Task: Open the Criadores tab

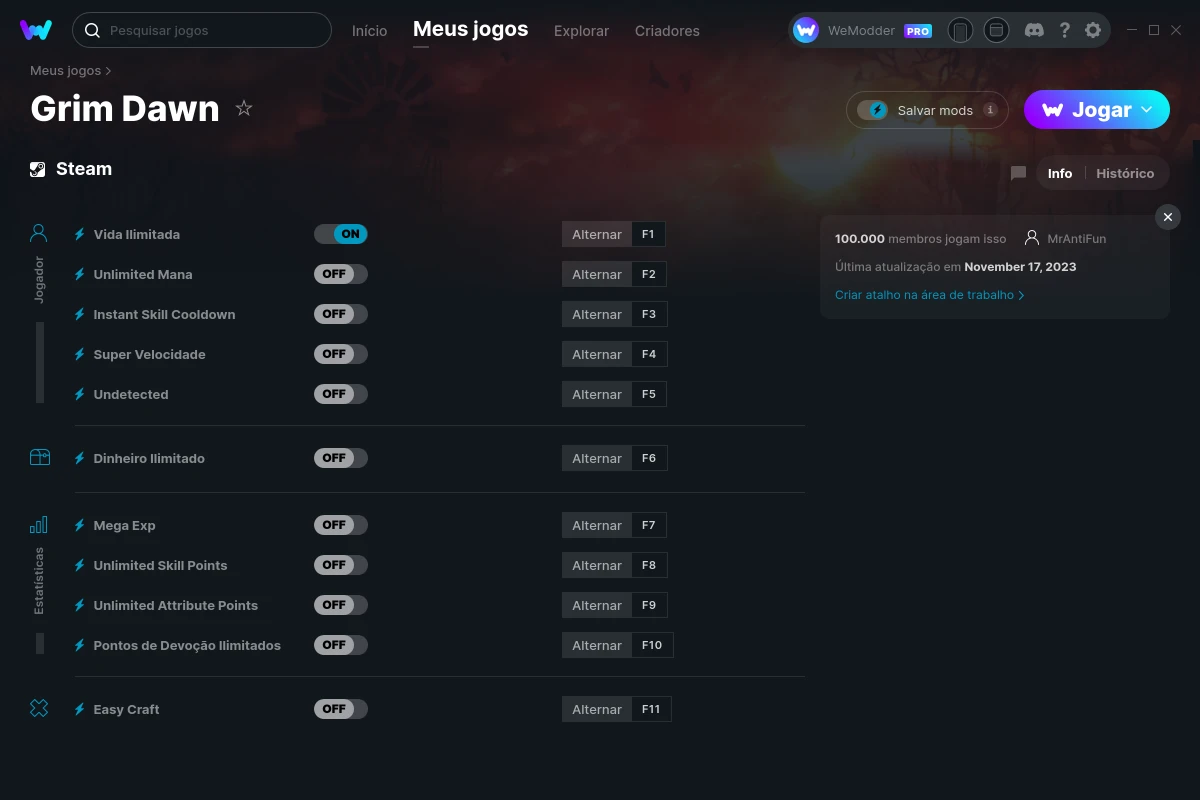Action: pyautogui.click(x=667, y=31)
